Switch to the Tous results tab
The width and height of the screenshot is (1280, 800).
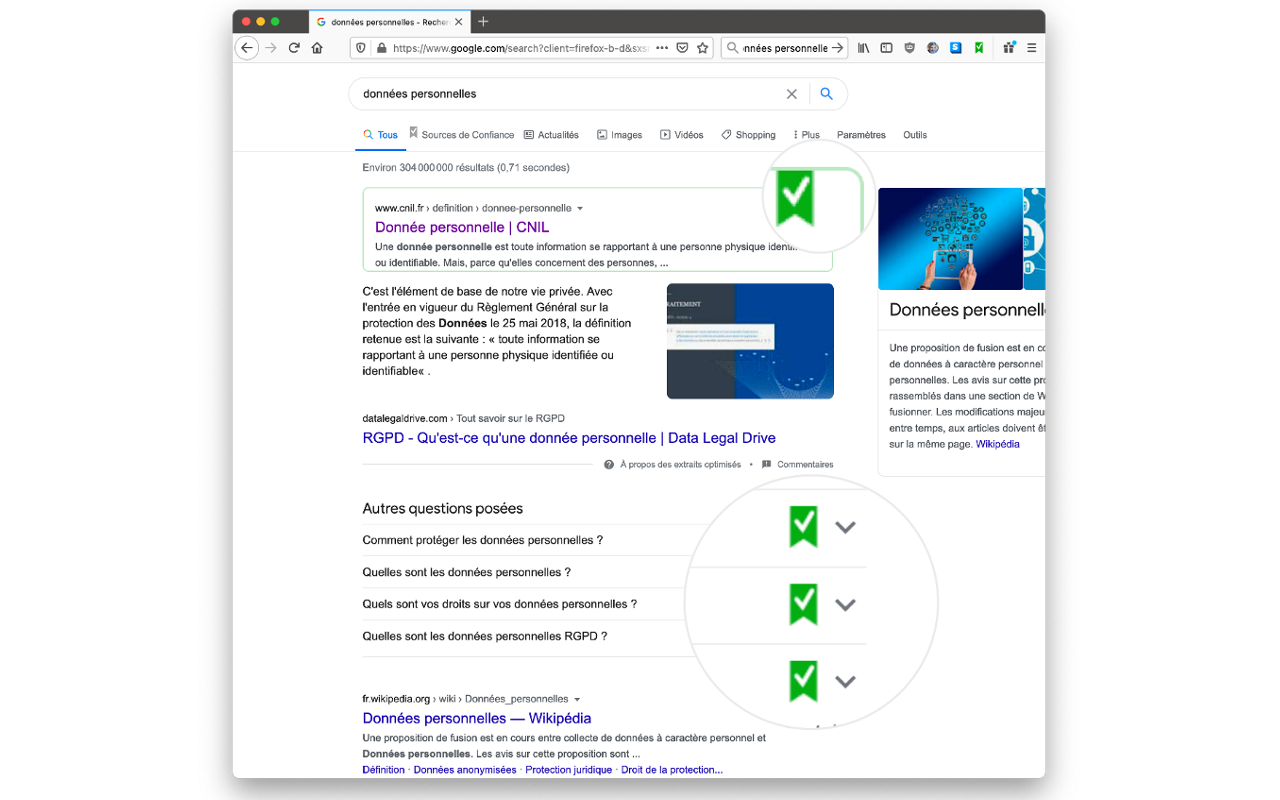coord(381,135)
